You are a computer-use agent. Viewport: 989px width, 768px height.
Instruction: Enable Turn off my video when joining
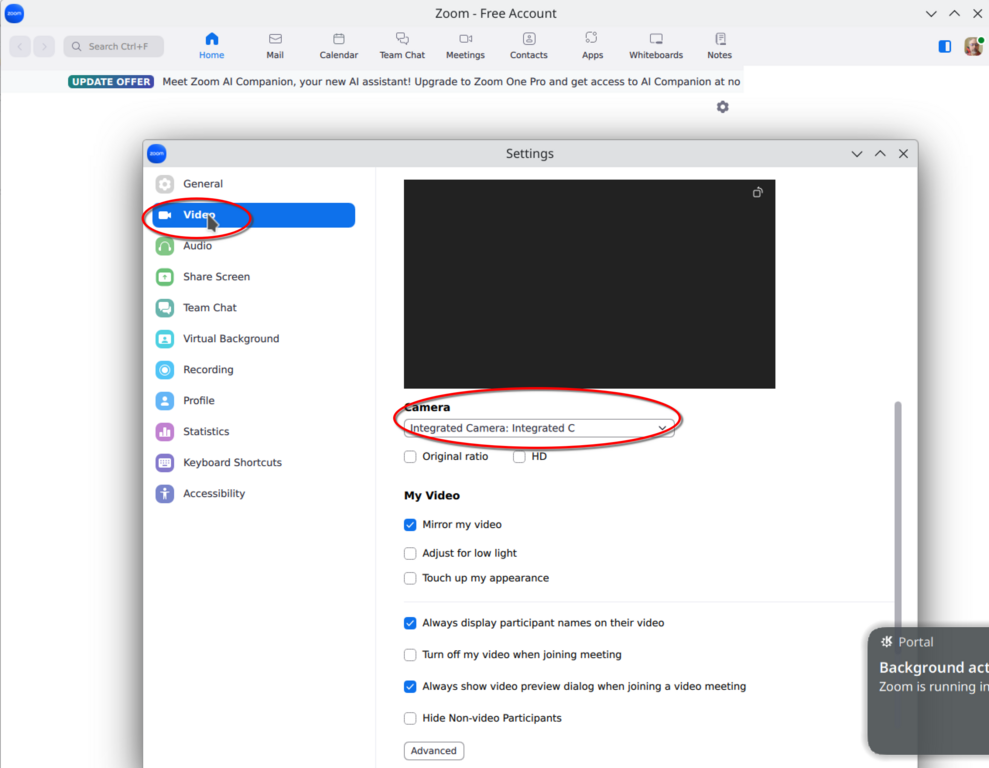click(410, 655)
